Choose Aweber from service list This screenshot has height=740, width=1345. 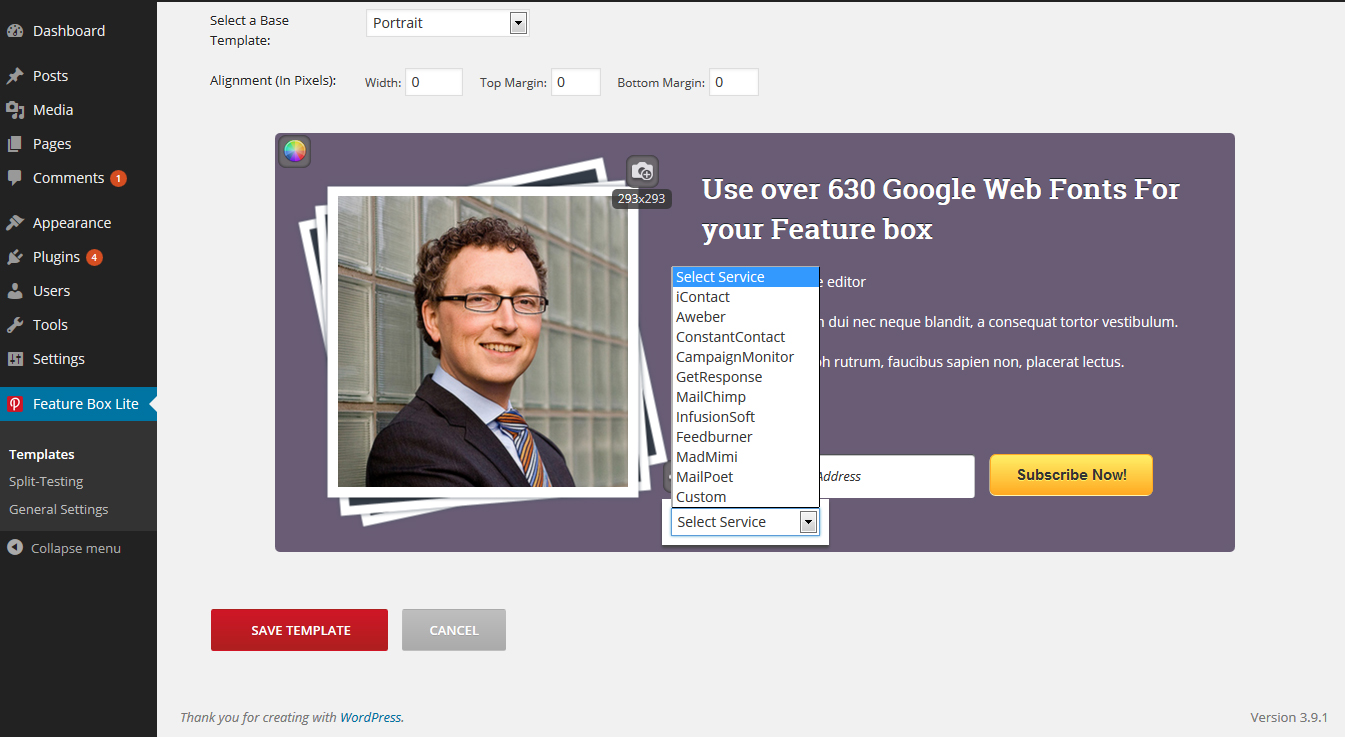pos(745,317)
